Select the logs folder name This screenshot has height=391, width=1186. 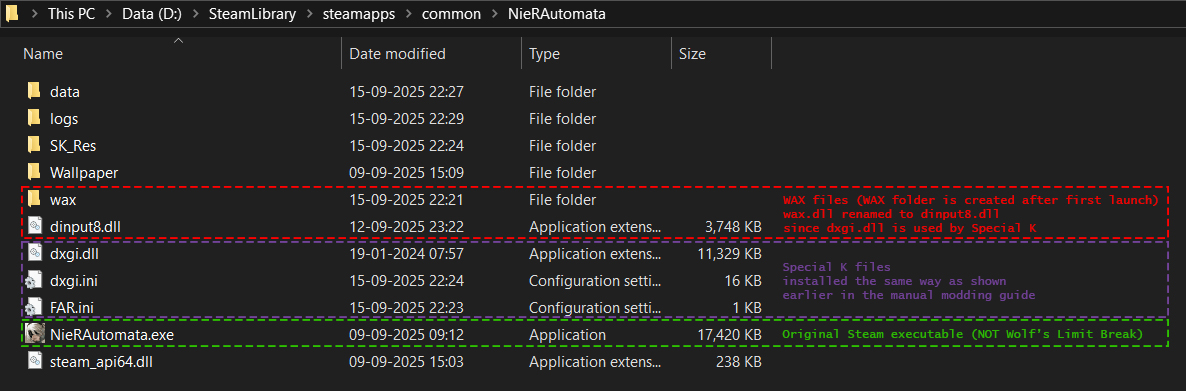(x=64, y=119)
